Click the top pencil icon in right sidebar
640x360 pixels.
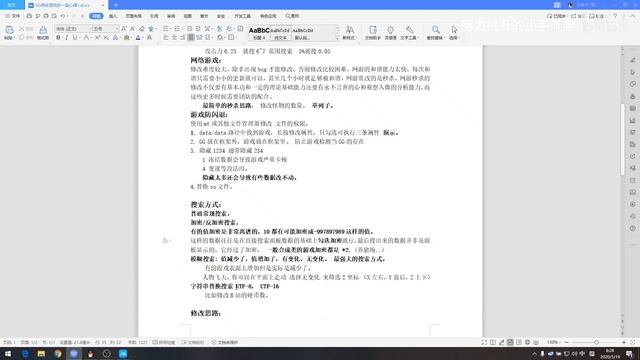coord(633,60)
